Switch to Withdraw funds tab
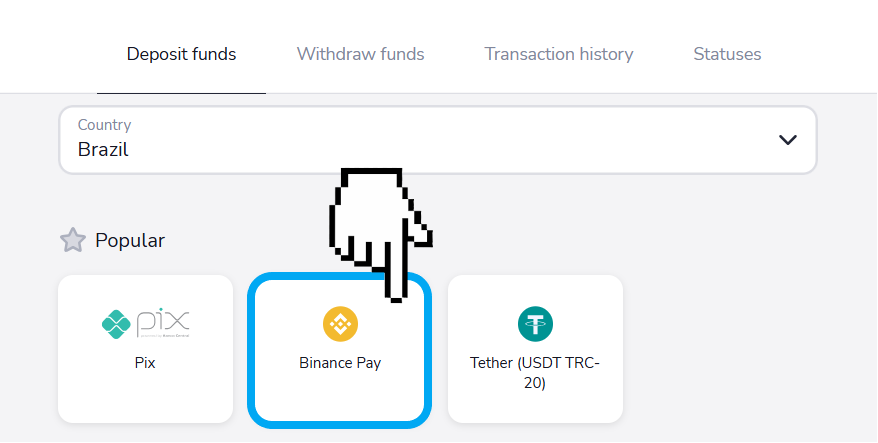This screenshot has width=878, height=443. coord(360,54)
